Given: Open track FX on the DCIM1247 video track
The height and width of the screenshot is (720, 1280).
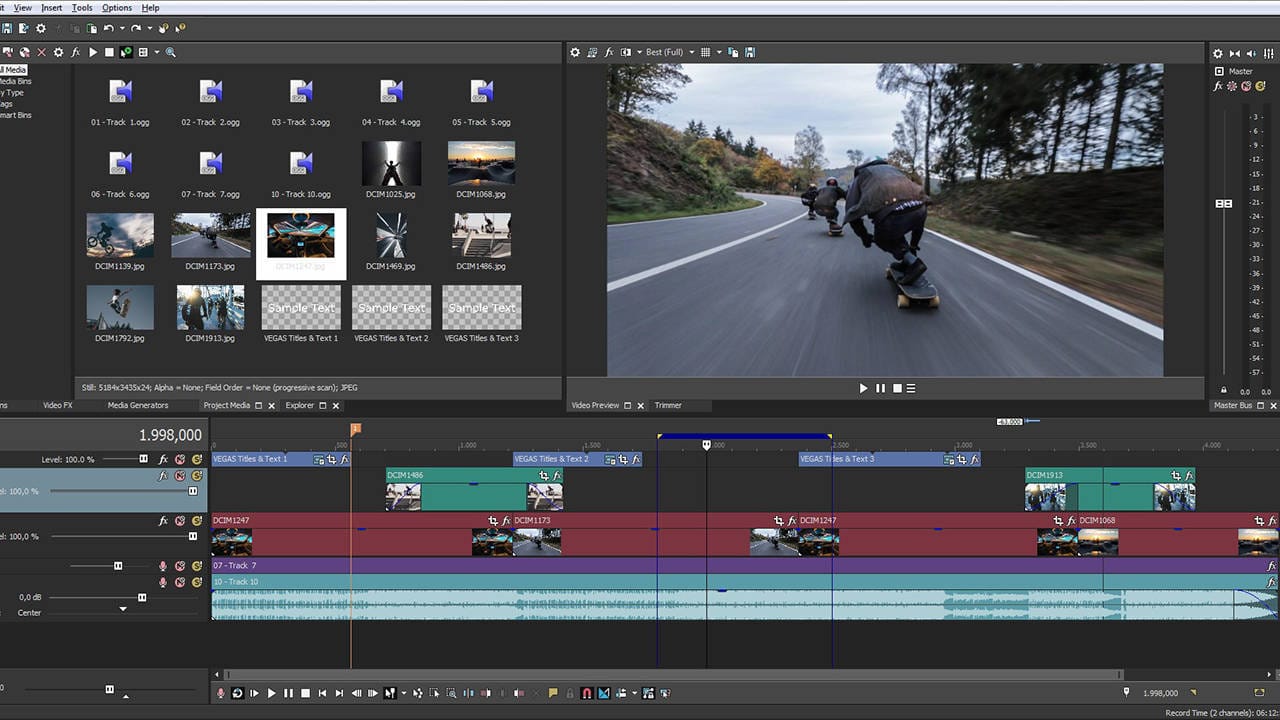Looking at the screenshot, I should [163, 521].
